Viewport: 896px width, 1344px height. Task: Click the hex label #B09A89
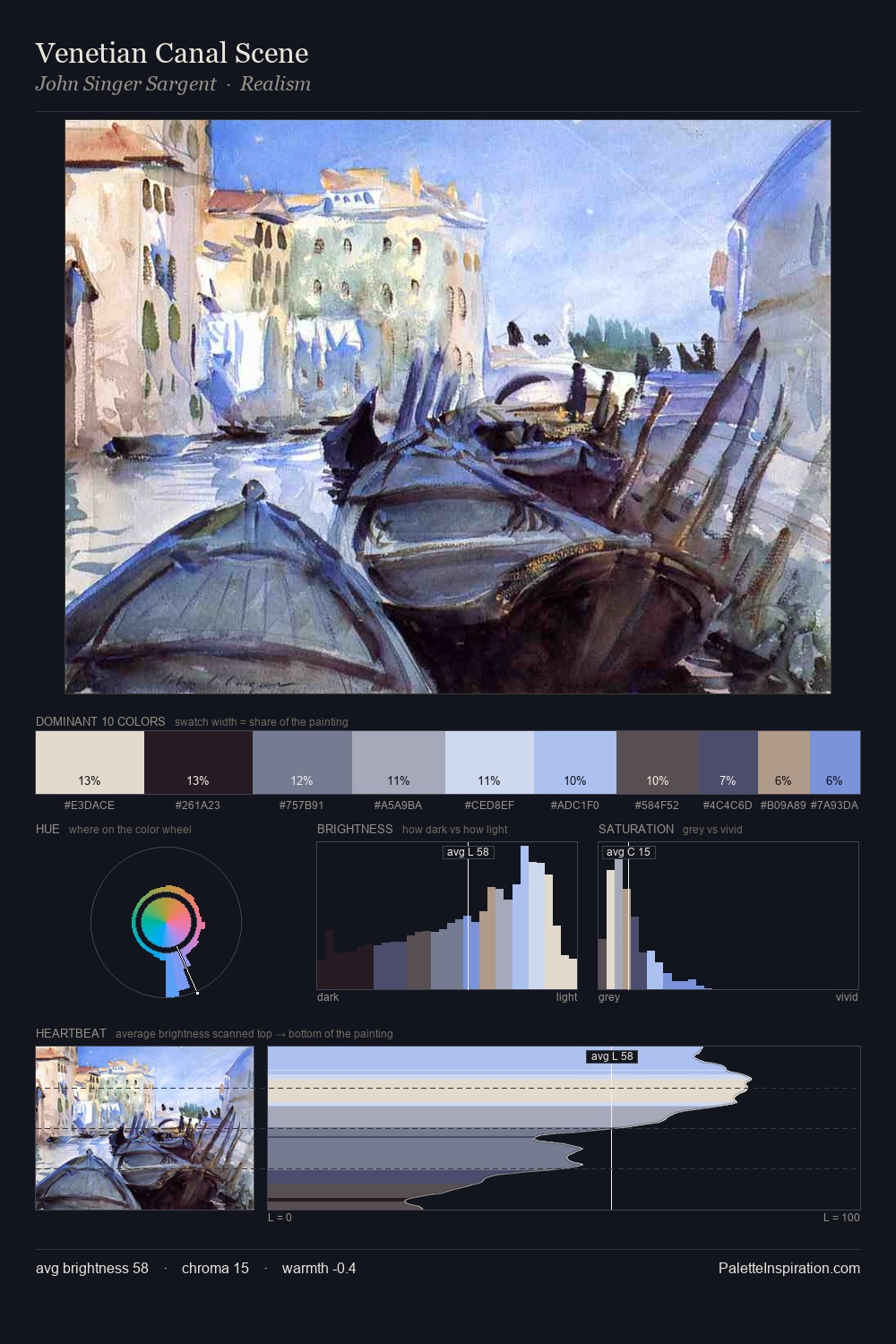783,805
